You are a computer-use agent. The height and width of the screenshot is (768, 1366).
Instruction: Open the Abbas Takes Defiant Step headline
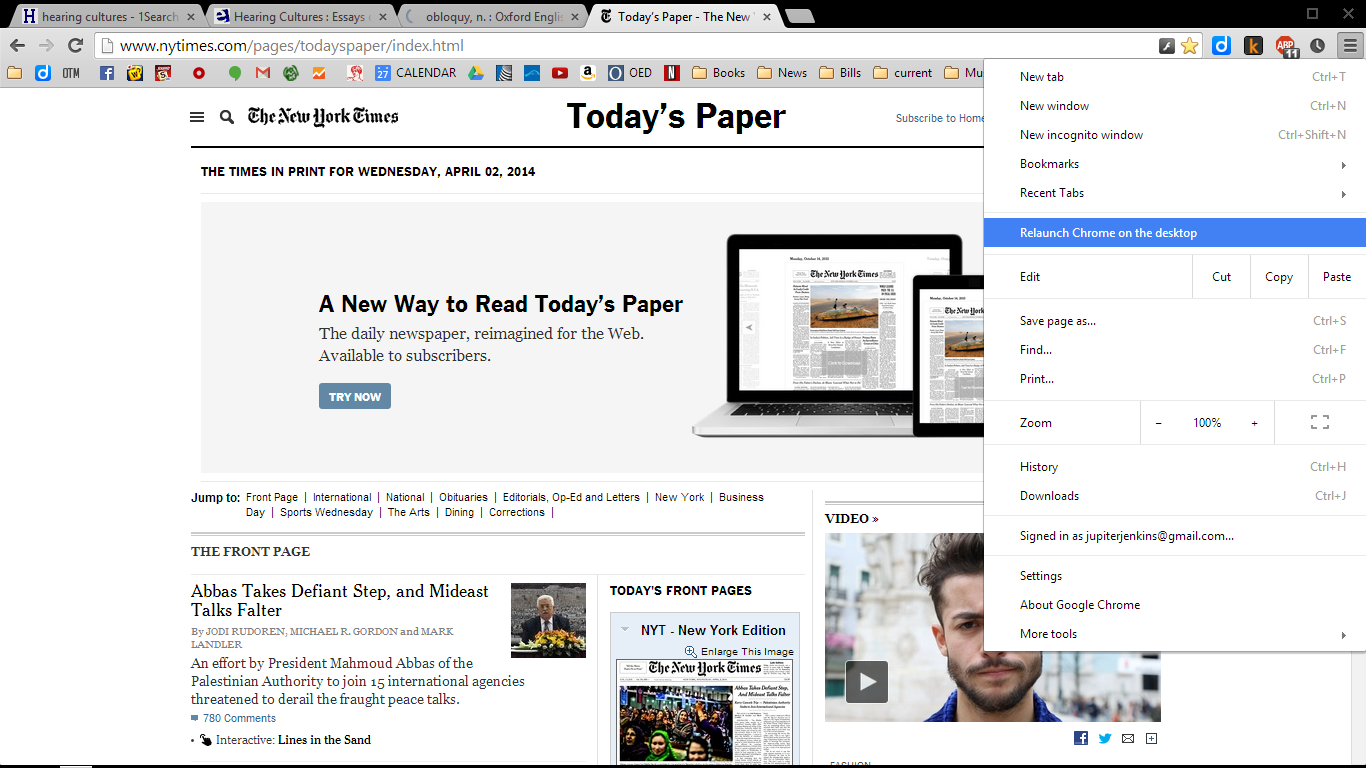coord(340,600)
